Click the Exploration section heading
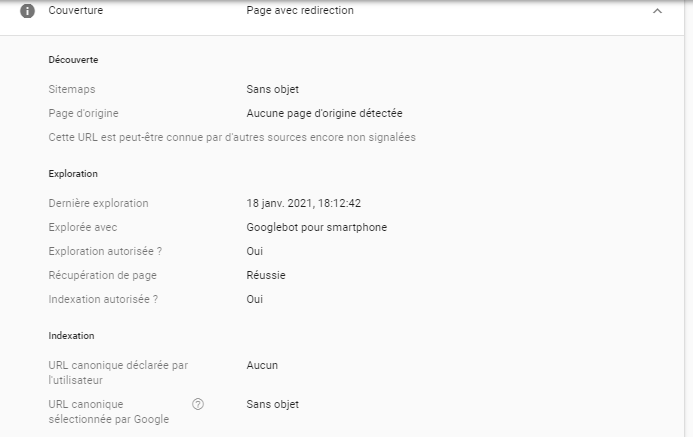The width and height of the screenshot is (693, 437). pyautogui.click(x=73, y=174)
